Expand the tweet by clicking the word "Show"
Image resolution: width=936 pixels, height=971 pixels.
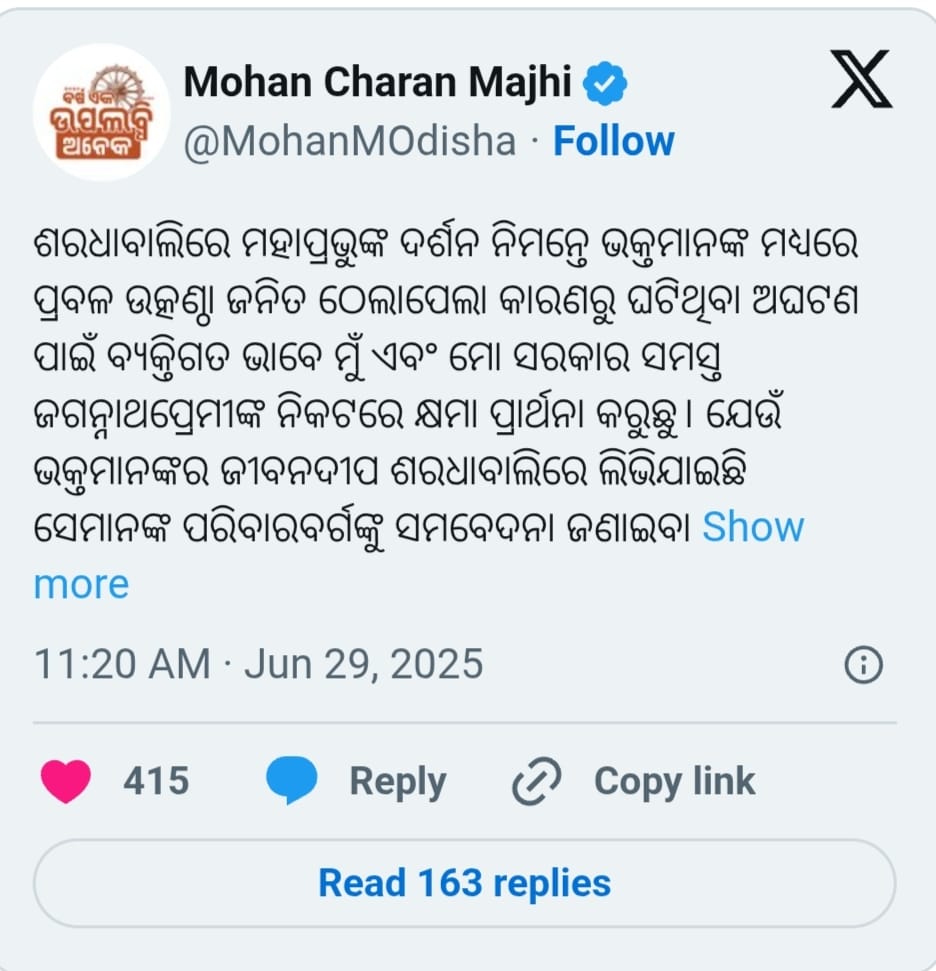pyautogui.click(x=753, y=527)
